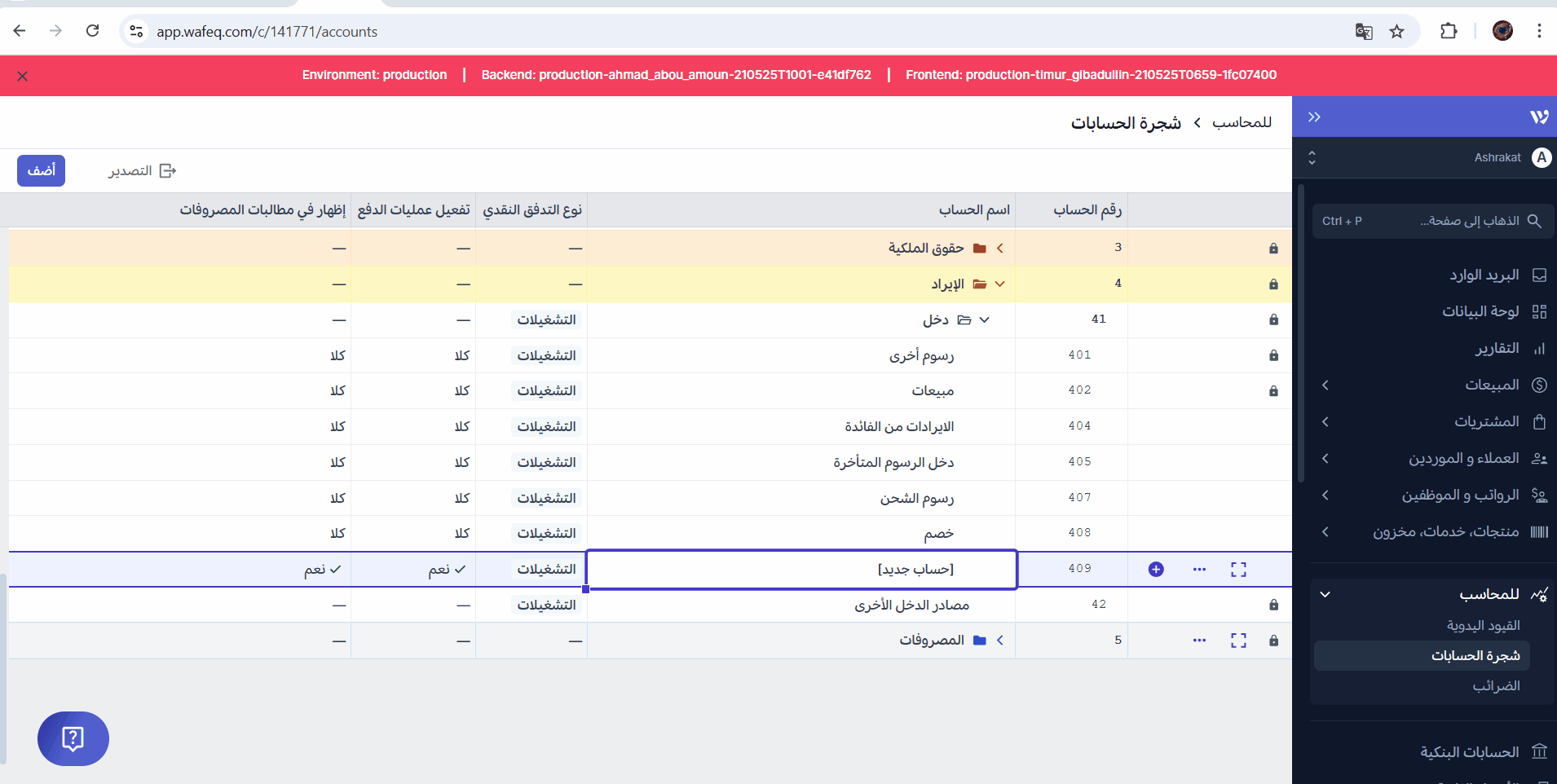Viewport: 1557px width, 784px height.
Task: Click the التصدير export button
Action: (x=143, y=170)
